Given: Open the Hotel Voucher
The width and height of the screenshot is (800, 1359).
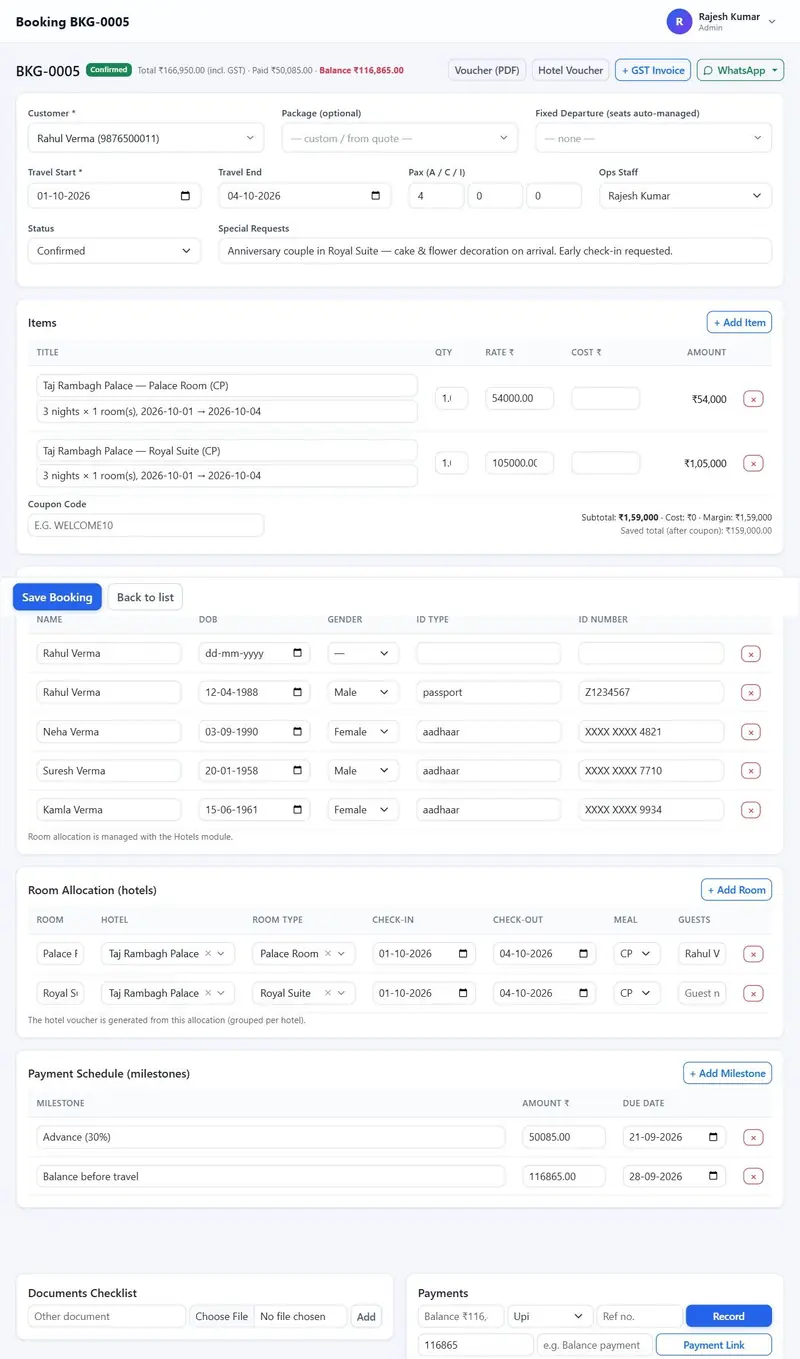Looking at the screenshot, I should coord(571,70).
